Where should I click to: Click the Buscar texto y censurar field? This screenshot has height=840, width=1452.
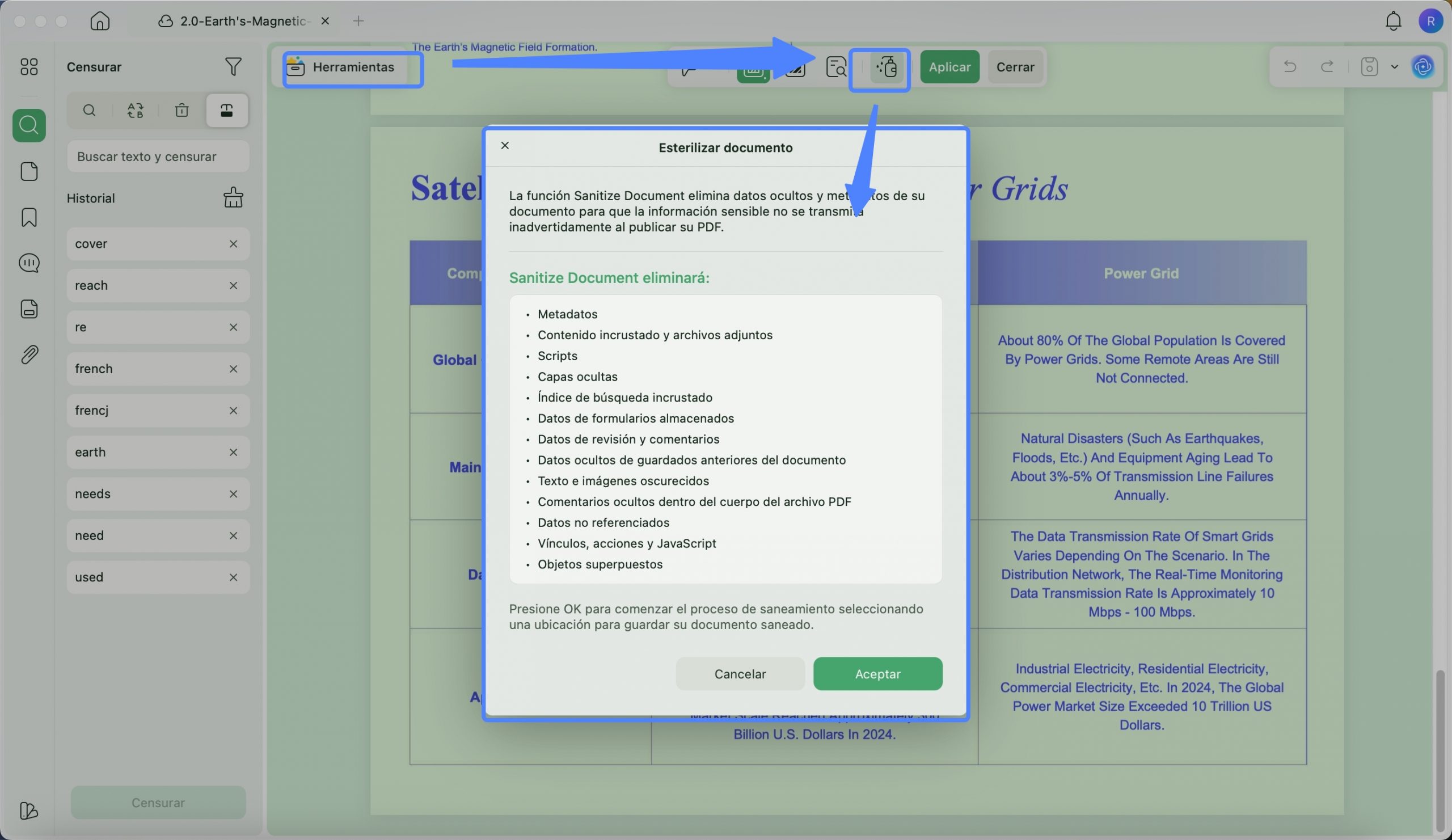(x=158, y=157)
